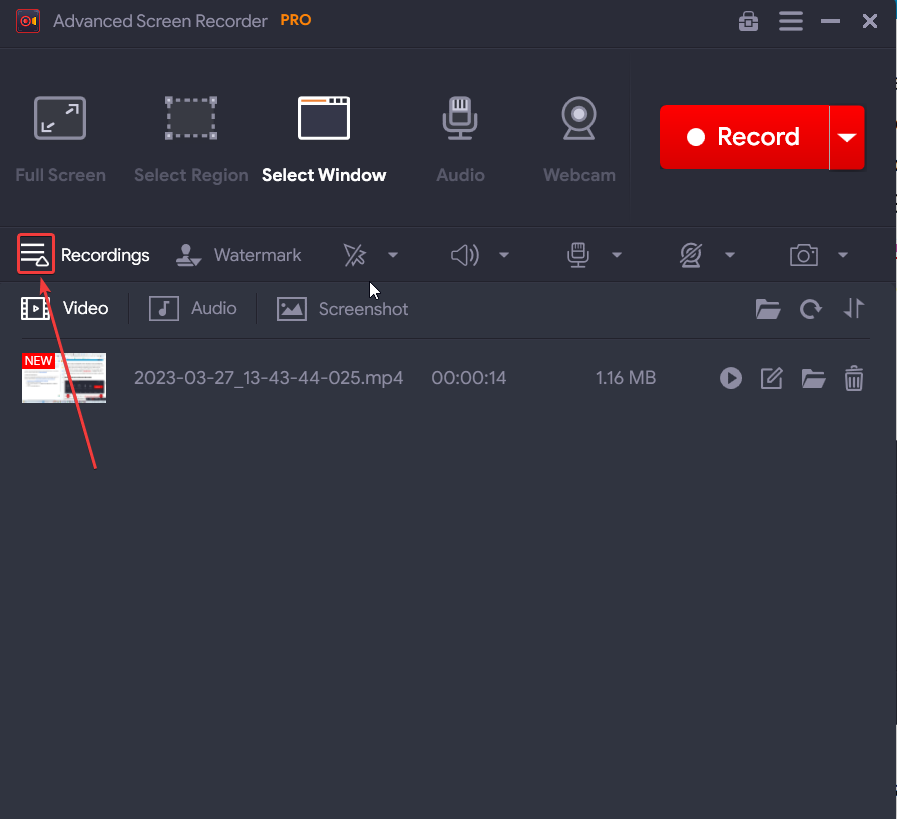Refresh the recordings list
This screenshot has height=819, width=897.
click(x=811, y=309)
